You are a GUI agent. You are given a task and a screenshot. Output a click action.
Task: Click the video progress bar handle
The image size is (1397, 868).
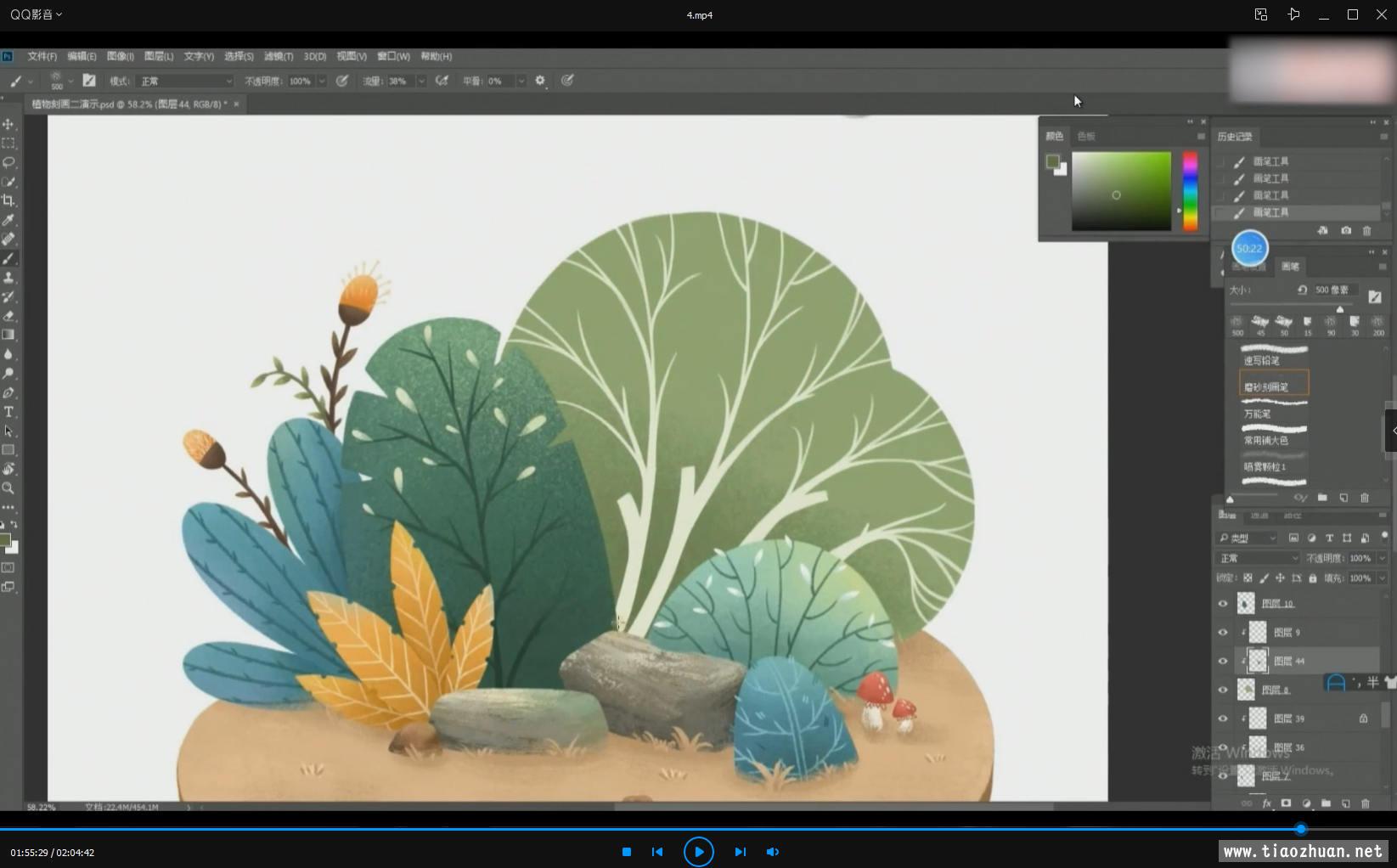(1300, 829)
